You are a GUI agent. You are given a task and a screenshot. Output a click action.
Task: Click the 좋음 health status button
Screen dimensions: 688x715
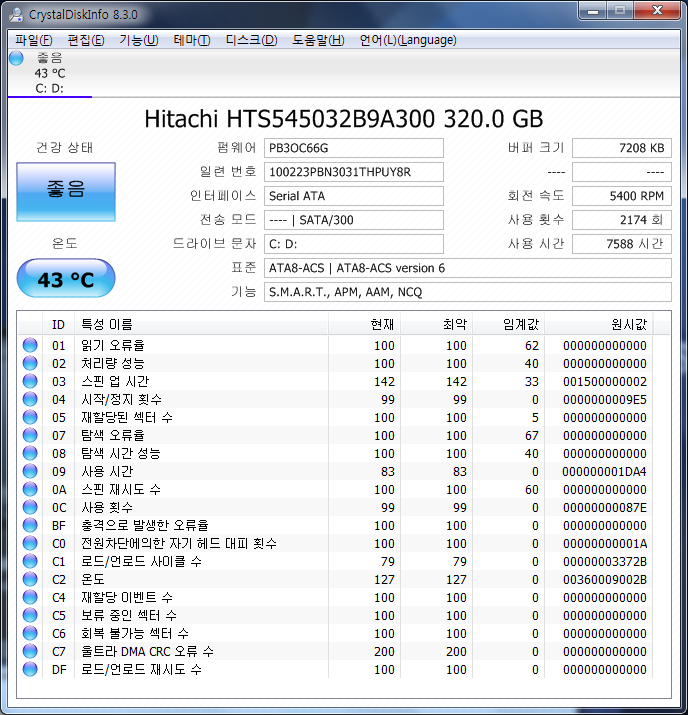66,189
